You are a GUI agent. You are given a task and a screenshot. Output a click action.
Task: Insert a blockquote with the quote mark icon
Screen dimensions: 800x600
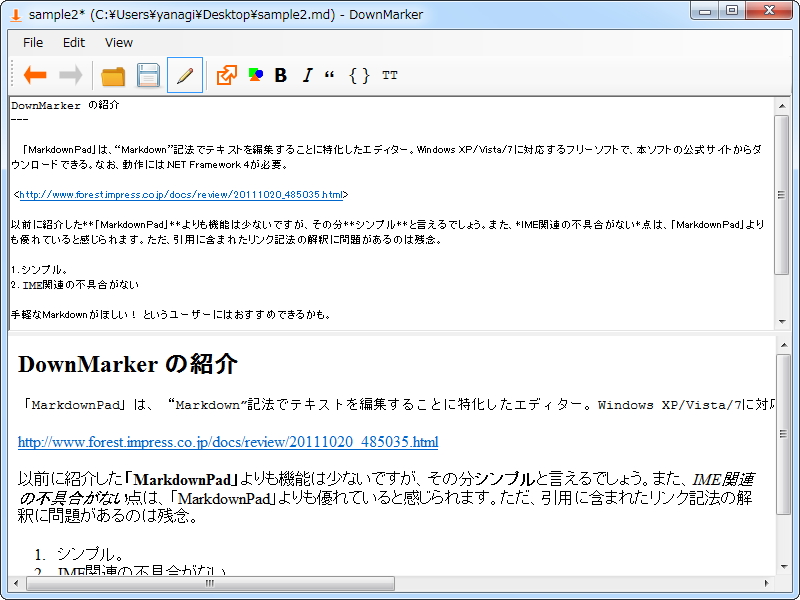(330, 74)
